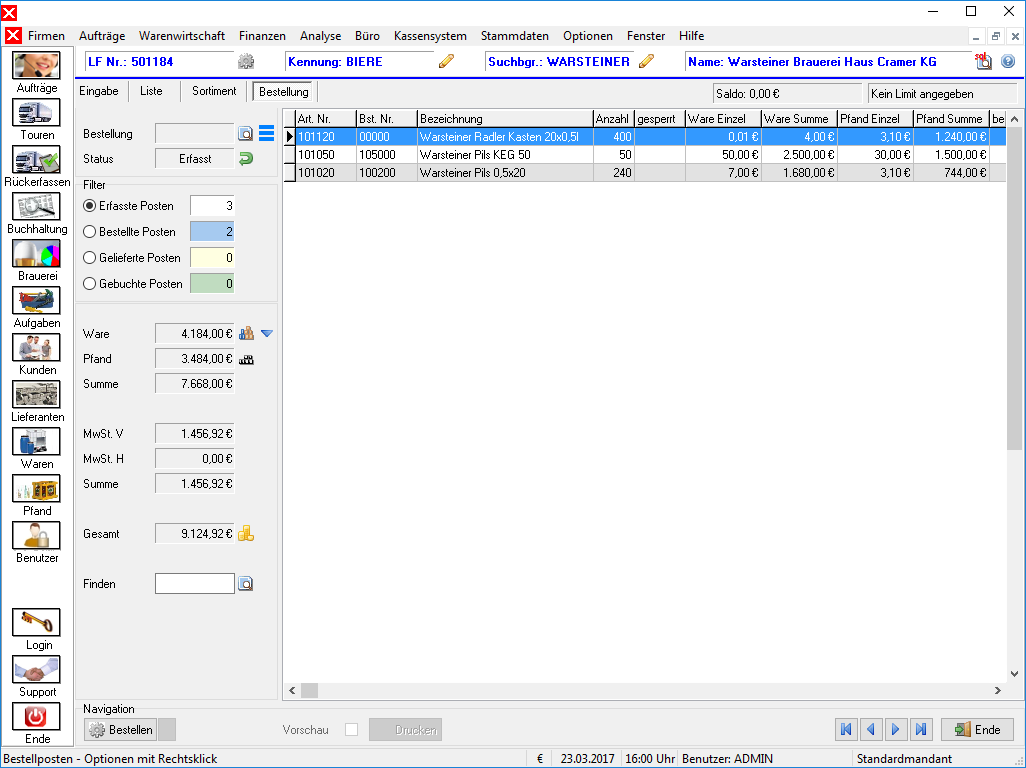Open the Warenwirtschaft menu

point(181,36)
